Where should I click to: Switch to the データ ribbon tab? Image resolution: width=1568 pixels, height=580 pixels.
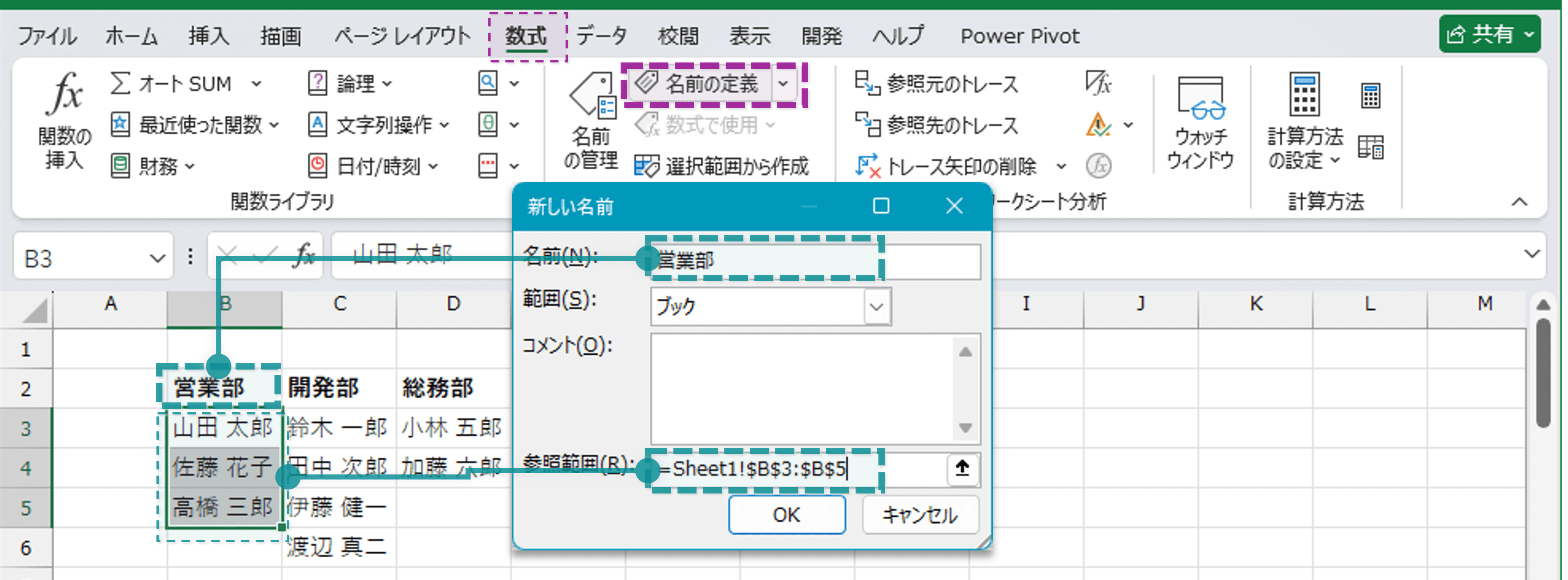(603, 35)
